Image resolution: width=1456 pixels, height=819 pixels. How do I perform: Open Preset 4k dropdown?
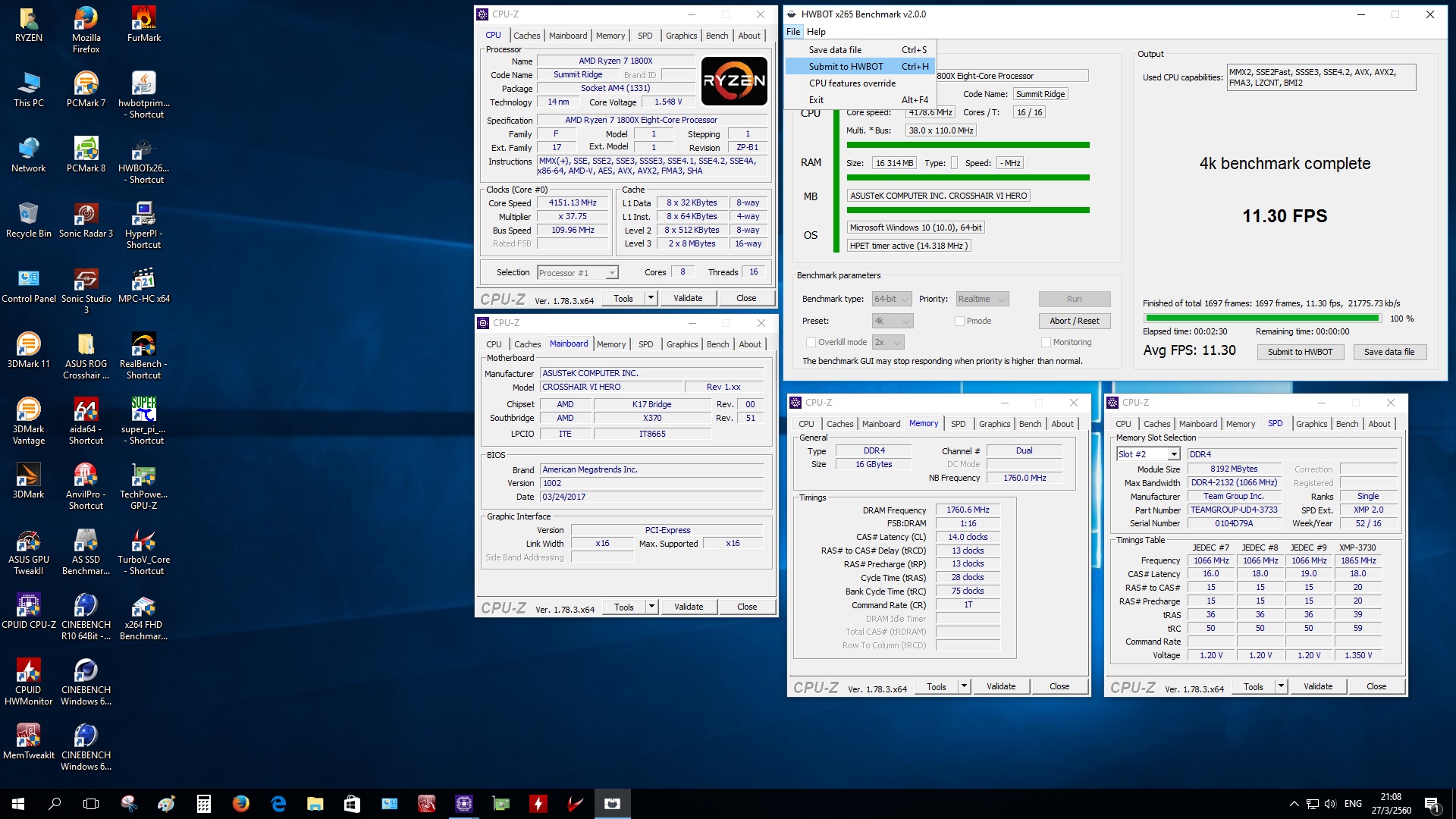point(892,322)
